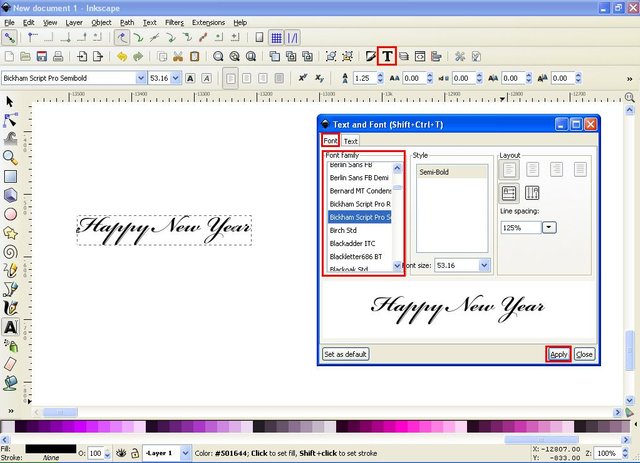Viewport: 640px width, 463px height.
Task: Open the font family dropdown in toolbar
Action: pyautogui.click(x=141, y=78)
